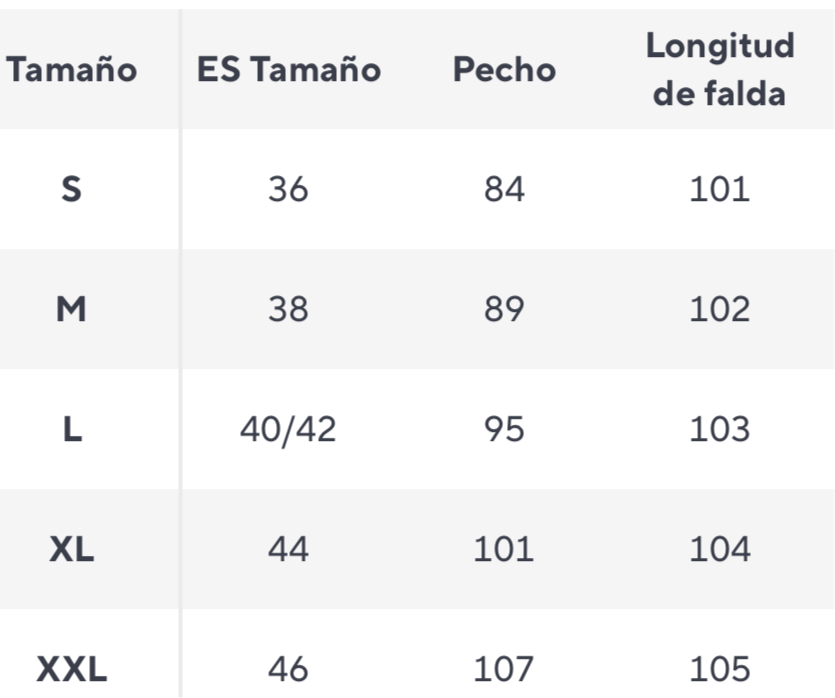Click skirt length value 103
This screenshot has height=698, width=835.
point(719,430)
